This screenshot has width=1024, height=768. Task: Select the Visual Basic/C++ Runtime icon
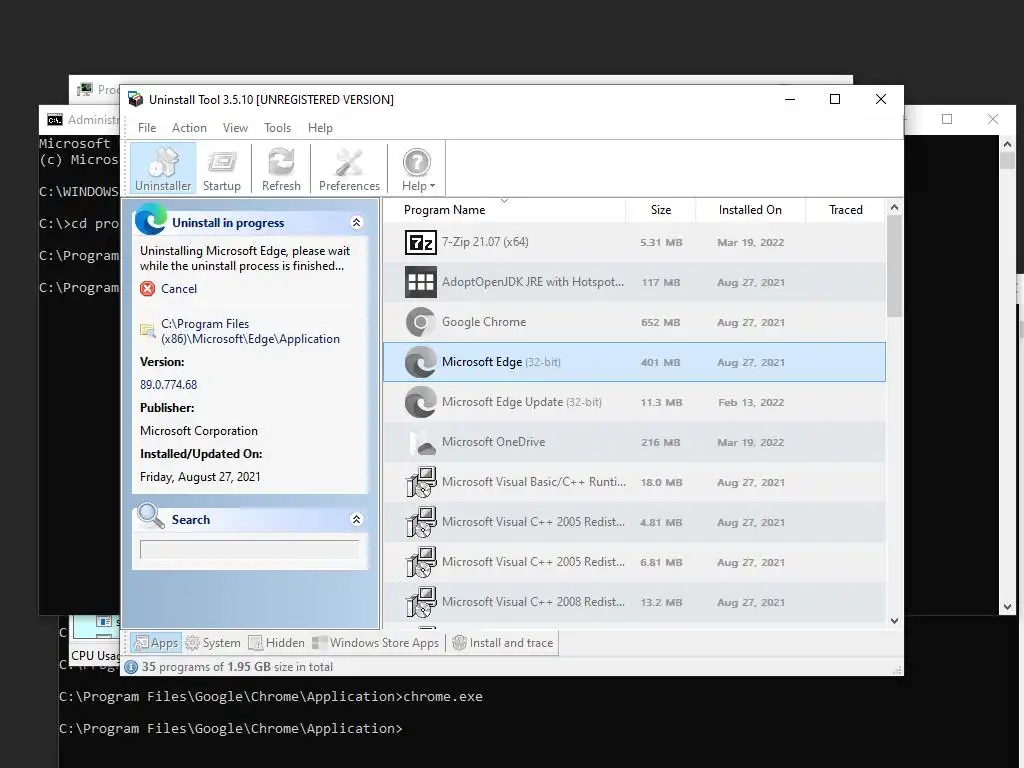click(421, 482)
